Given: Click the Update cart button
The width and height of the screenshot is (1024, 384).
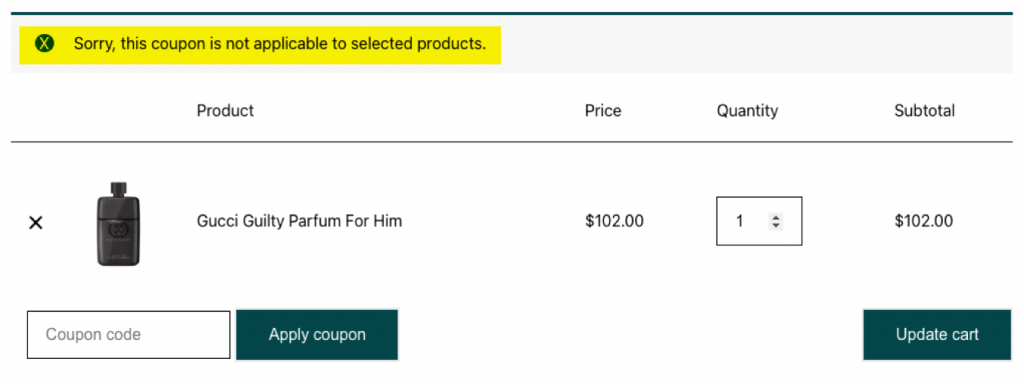Looking at the screenshot, I should [x=936, y=335].
